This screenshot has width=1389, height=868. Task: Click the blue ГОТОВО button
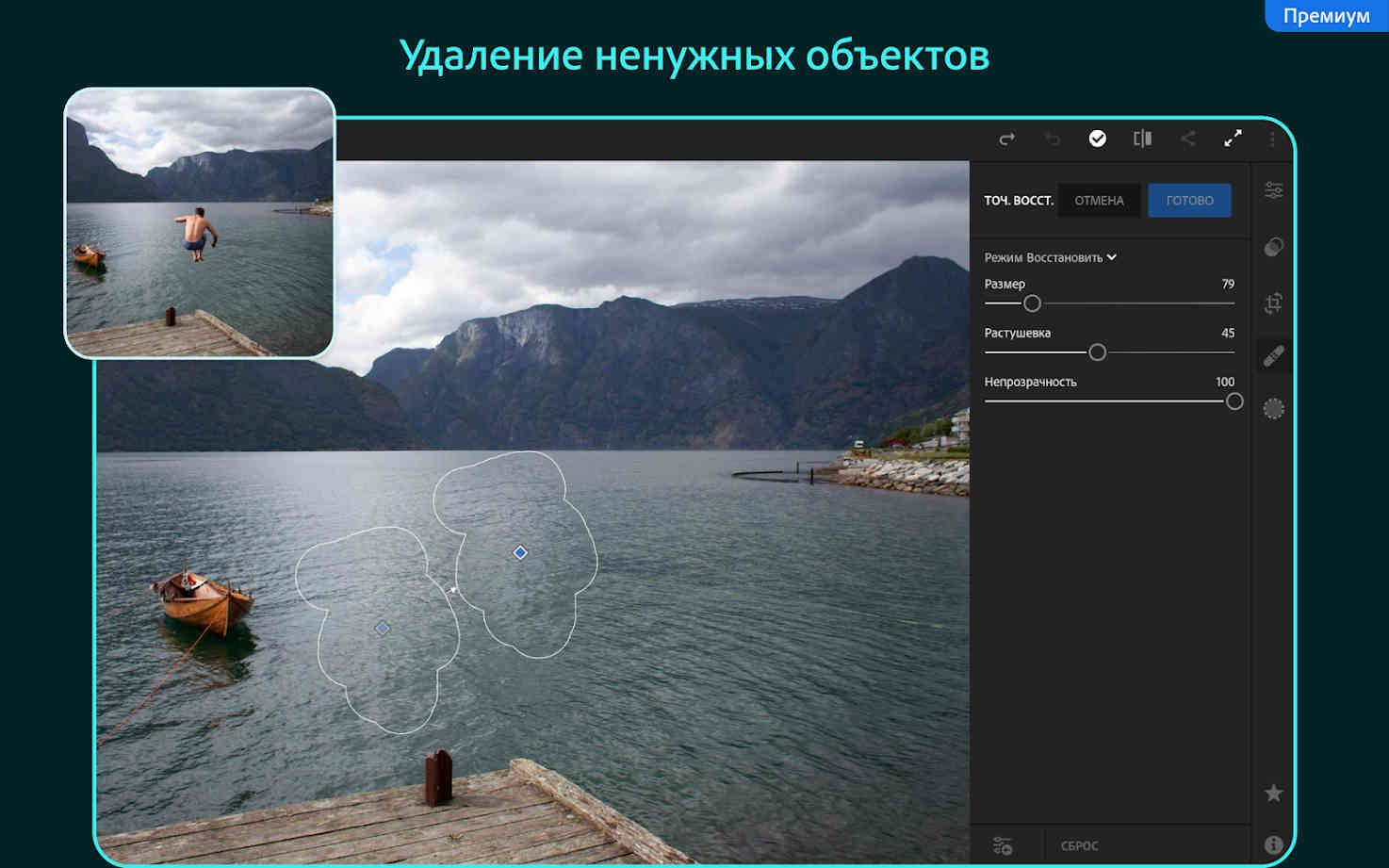click(x=1189, y=201)
